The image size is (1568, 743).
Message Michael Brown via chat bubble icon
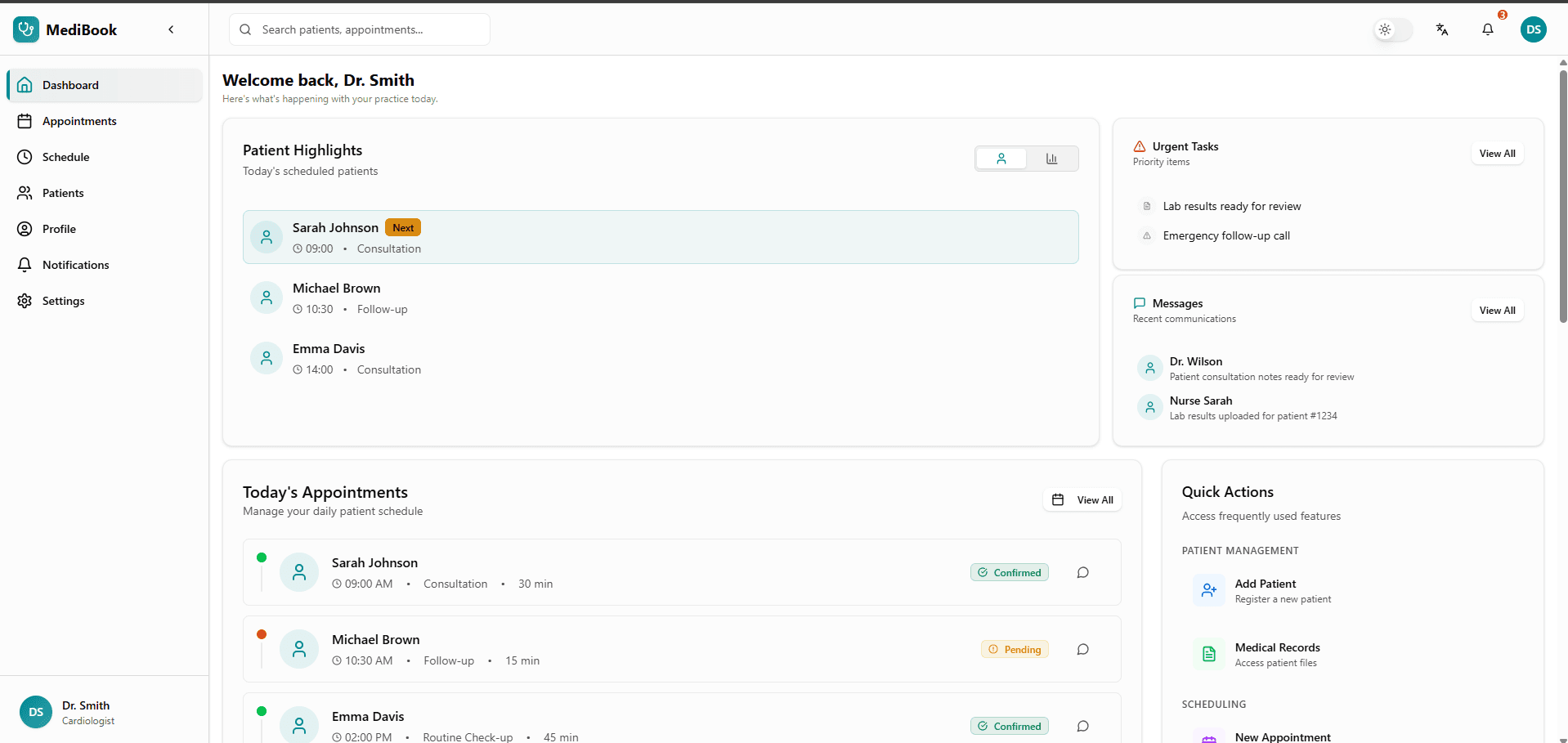point(1083,649)
